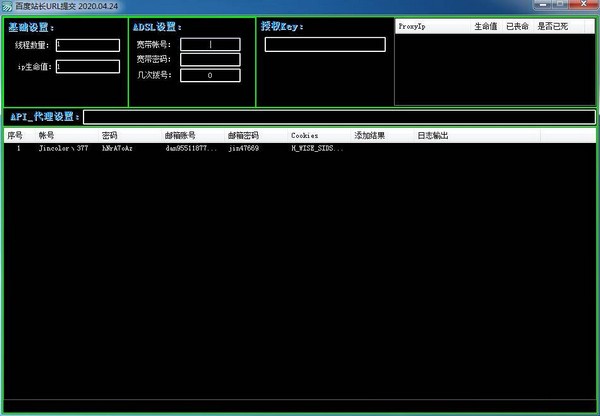Viewport: 600px width, 416px height.
Task: Focus the 宽带帐号 text box
Action: point(210,45)
